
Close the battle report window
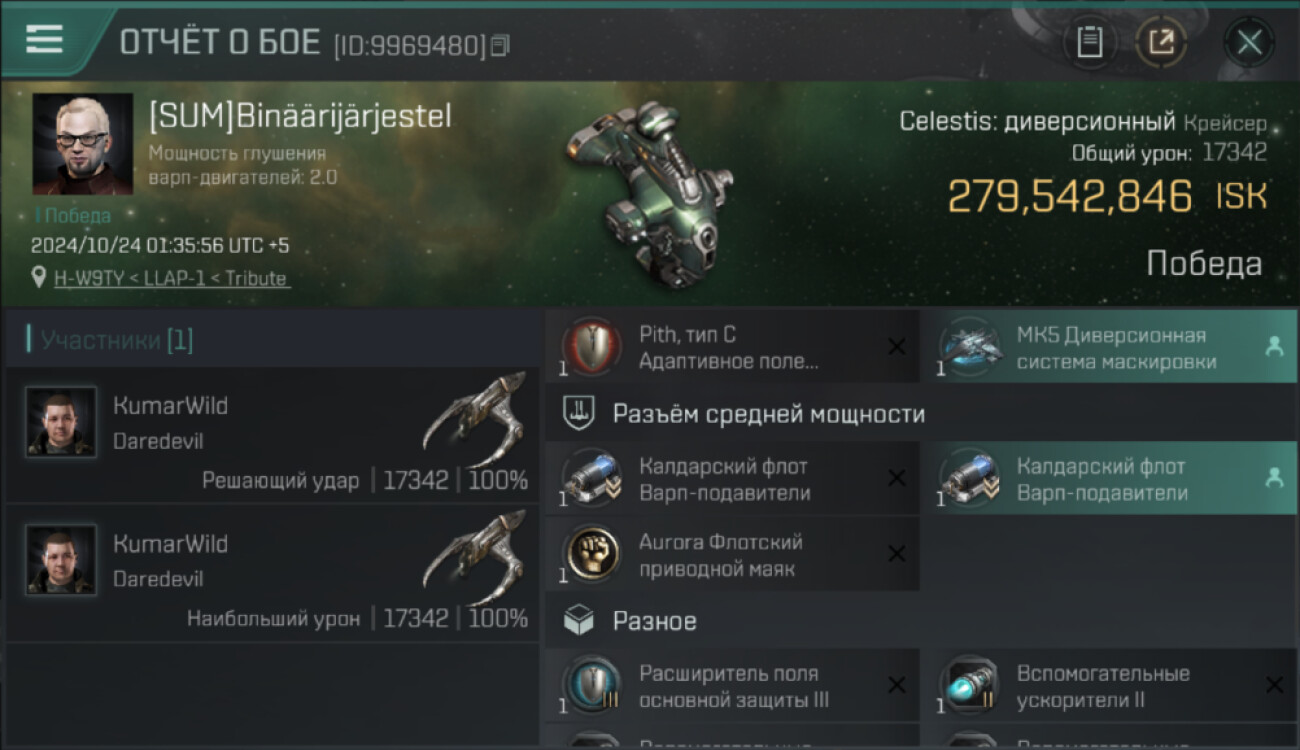click(1249, 43)
